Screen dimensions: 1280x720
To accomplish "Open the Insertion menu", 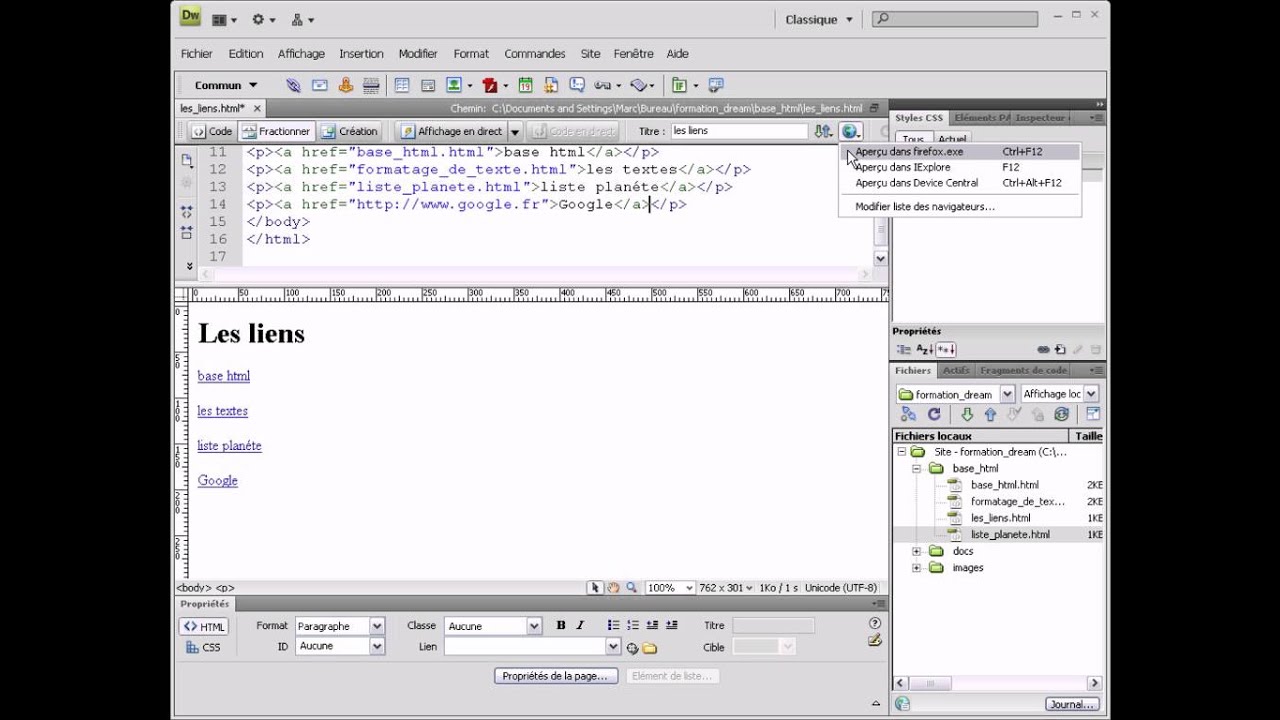I will (361, 54).
